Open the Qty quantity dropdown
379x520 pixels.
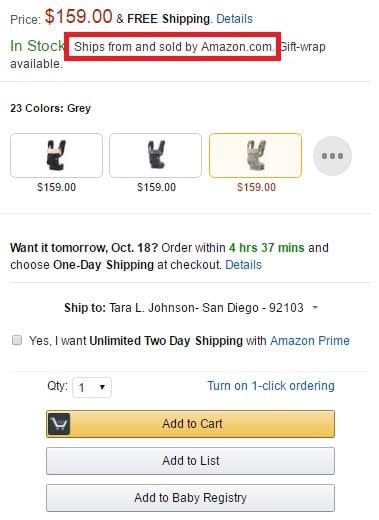(92, 387)
